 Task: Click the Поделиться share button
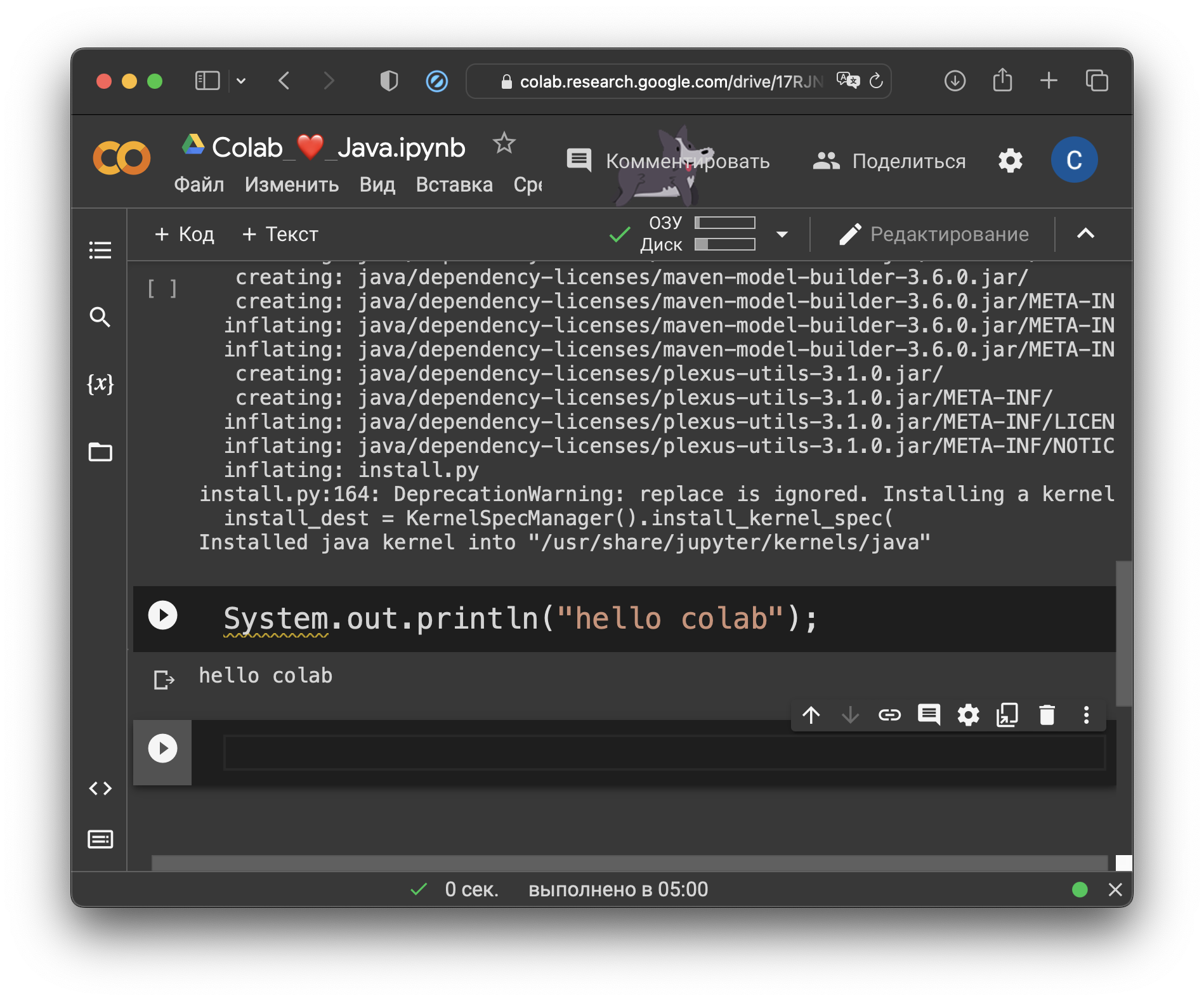[889, 161]
